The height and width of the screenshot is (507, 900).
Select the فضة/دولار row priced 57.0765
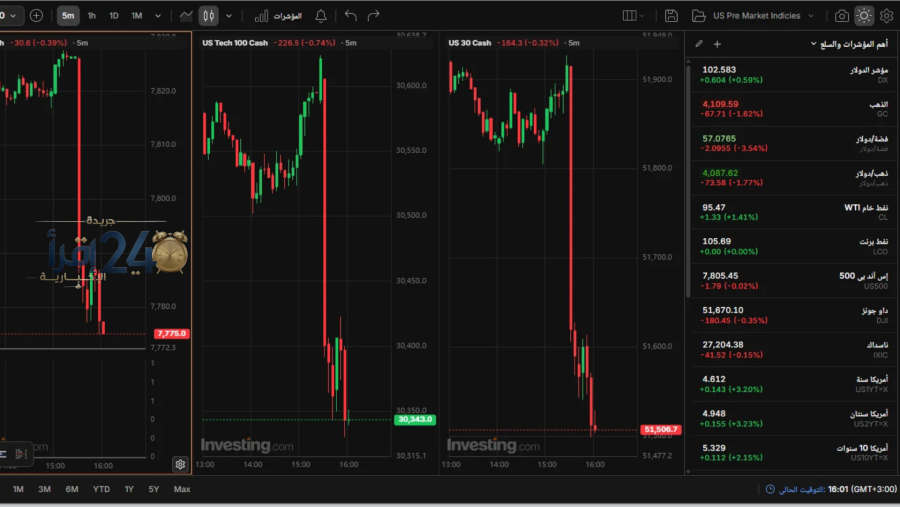(793, 144)
